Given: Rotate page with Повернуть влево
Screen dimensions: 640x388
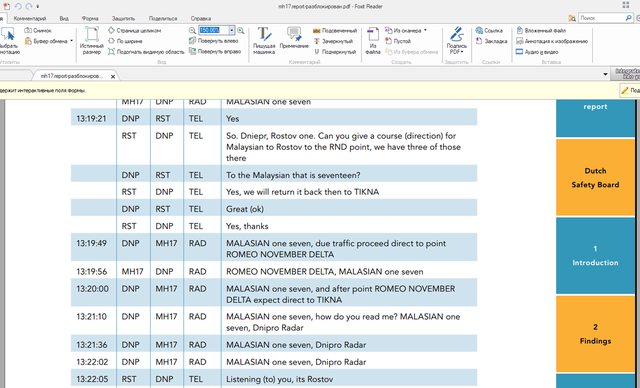Looking at the screenshot, I should click(214, 41).
